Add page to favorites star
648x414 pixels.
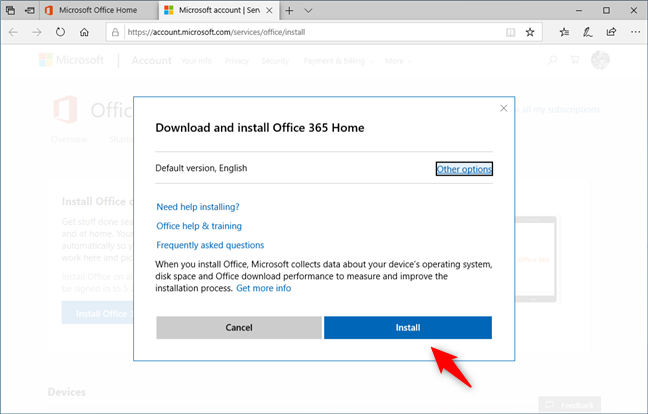point(530,32)
